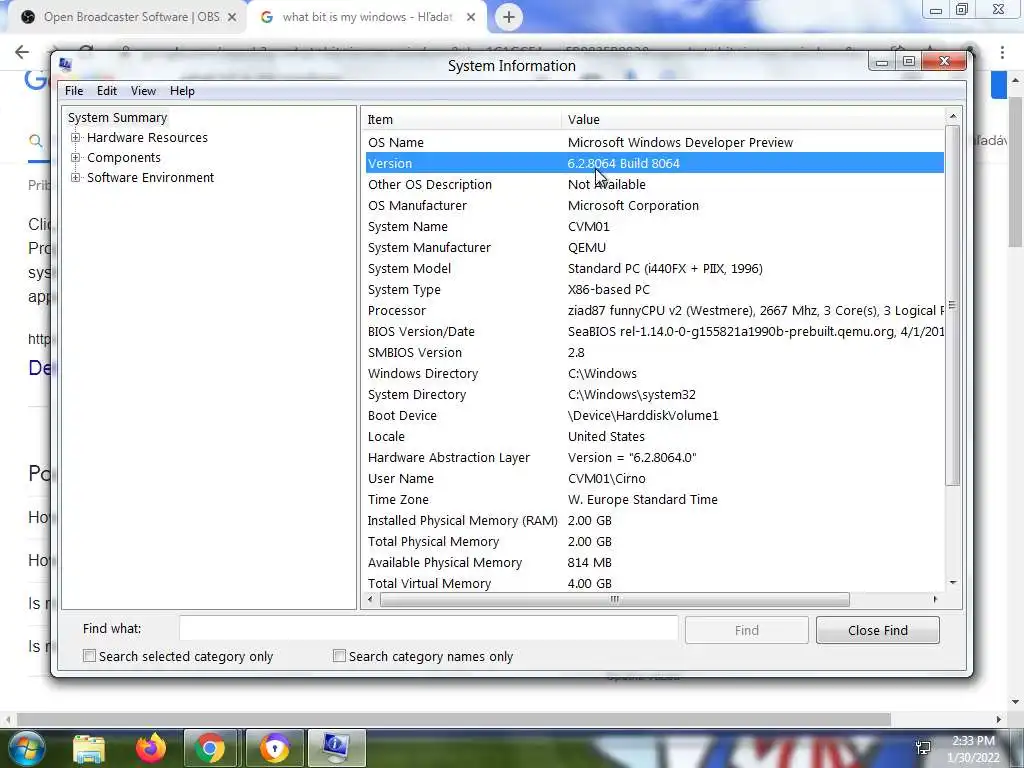Select System Information taskbar button
This screenshot has width=1024, height=768.
pos(336,748)
